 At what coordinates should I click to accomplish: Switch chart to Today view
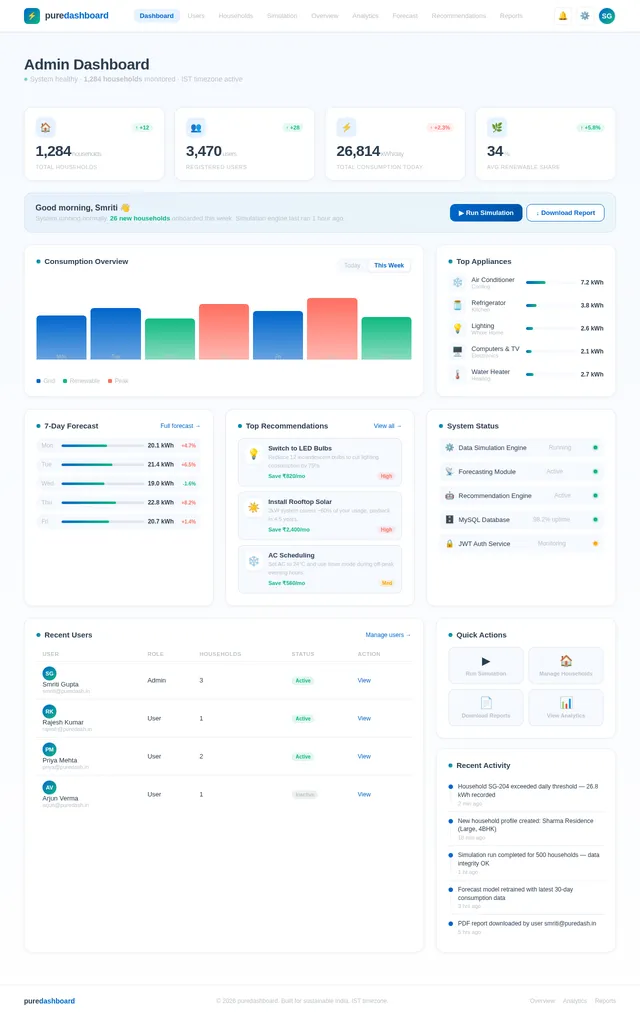[x=352, y=265]
